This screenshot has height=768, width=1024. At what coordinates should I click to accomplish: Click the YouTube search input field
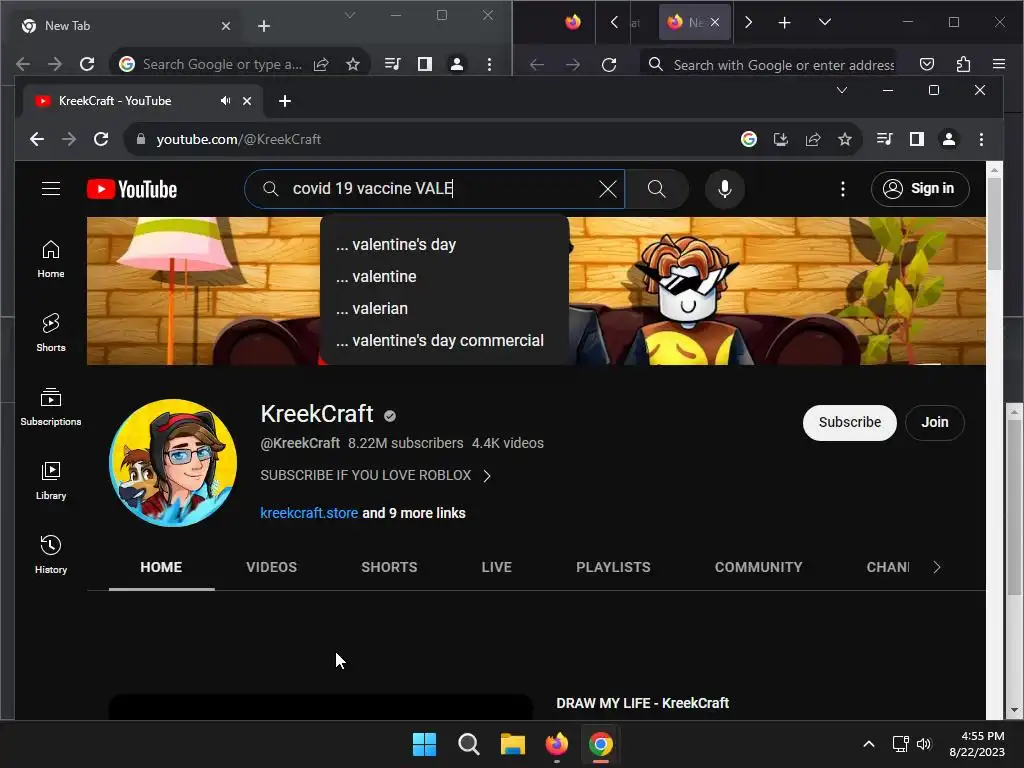(434, 189)
